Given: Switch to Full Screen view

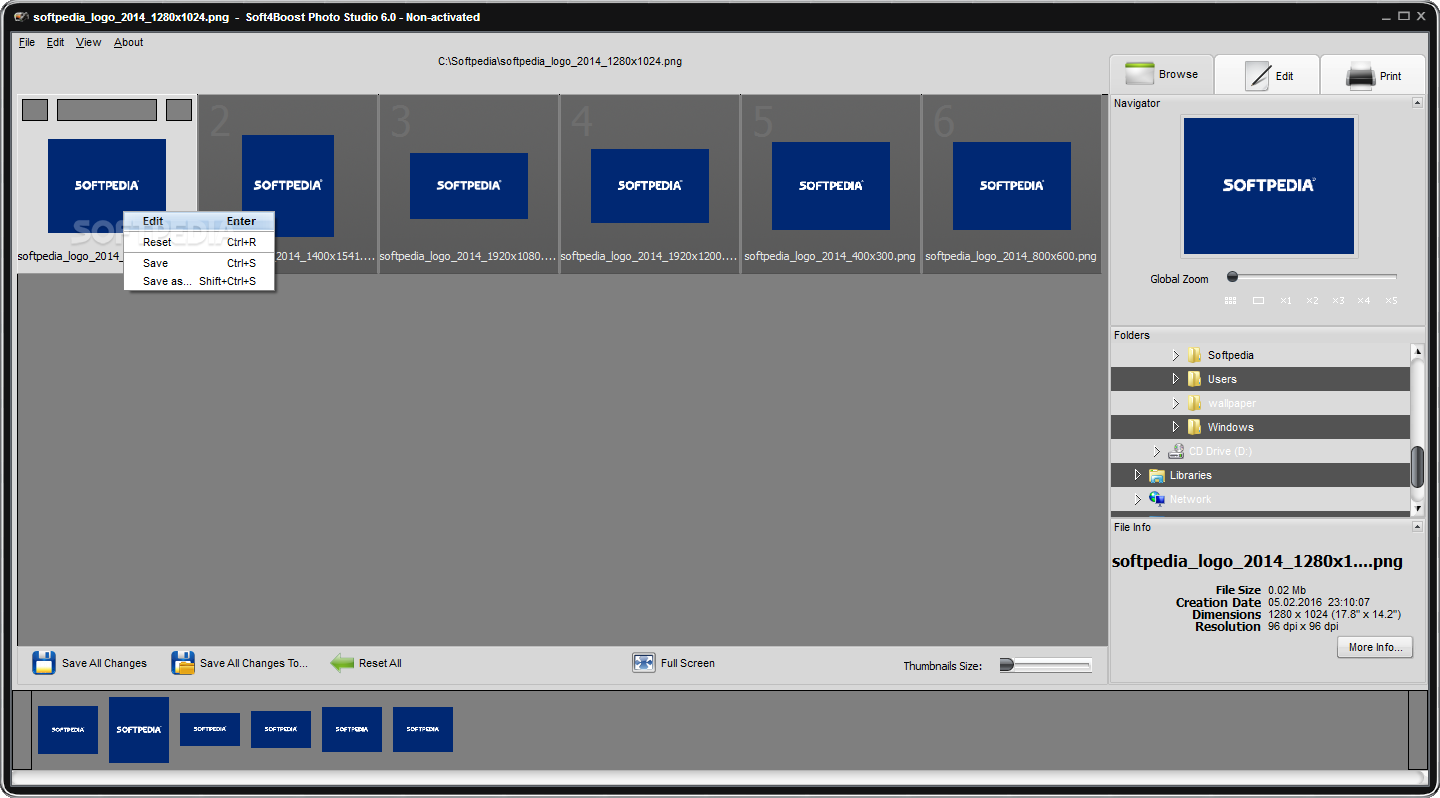Looking at the screenshot, I should (x=674, y=663).
